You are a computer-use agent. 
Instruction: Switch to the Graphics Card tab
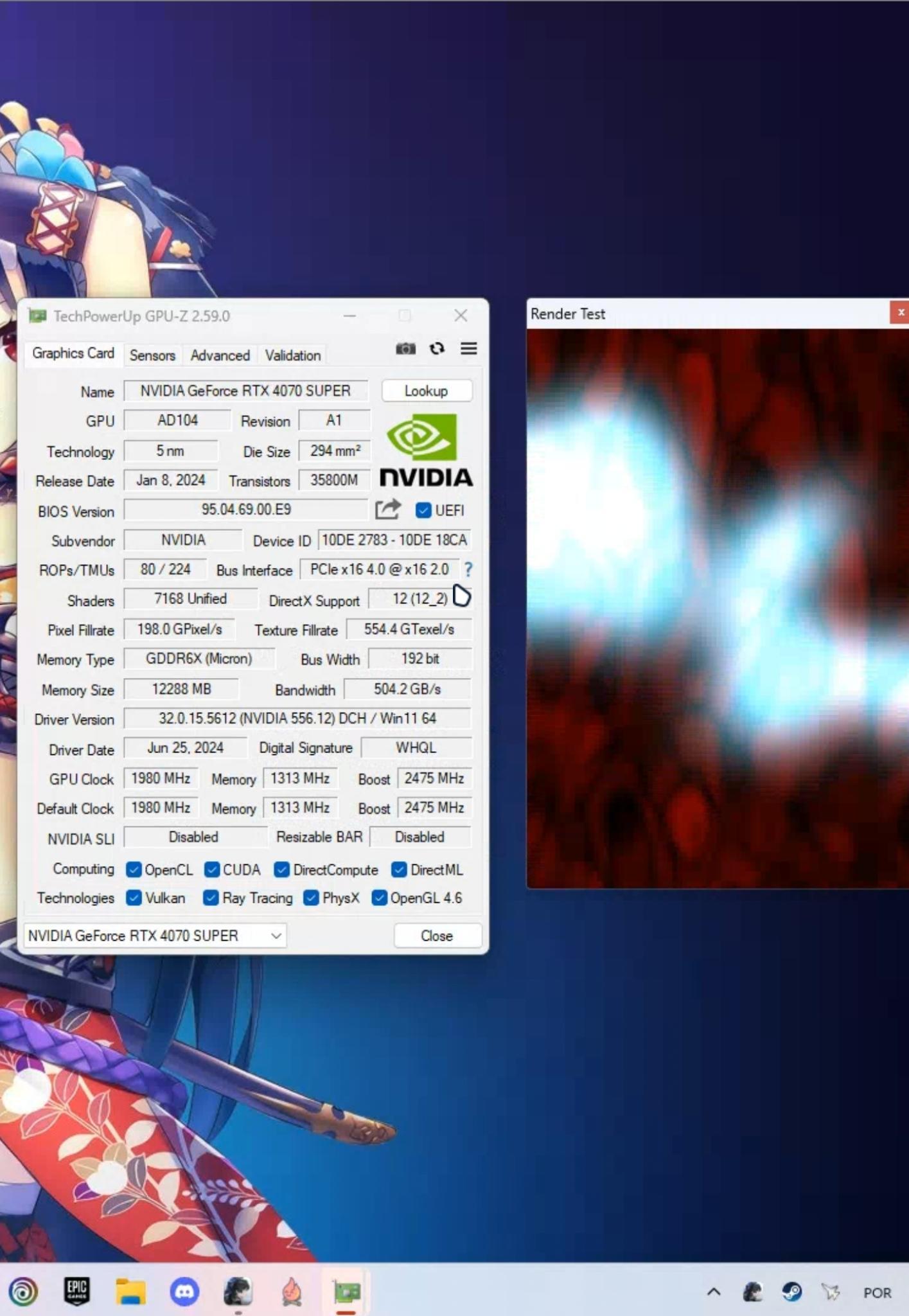tap(73, 353)
